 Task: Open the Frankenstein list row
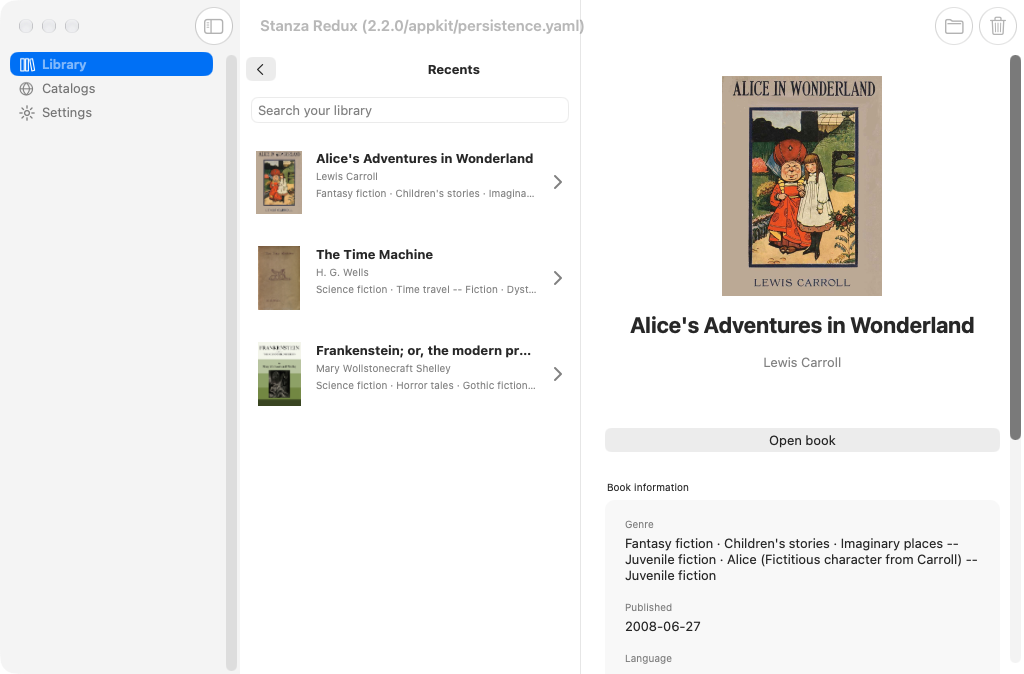[409, 374]
